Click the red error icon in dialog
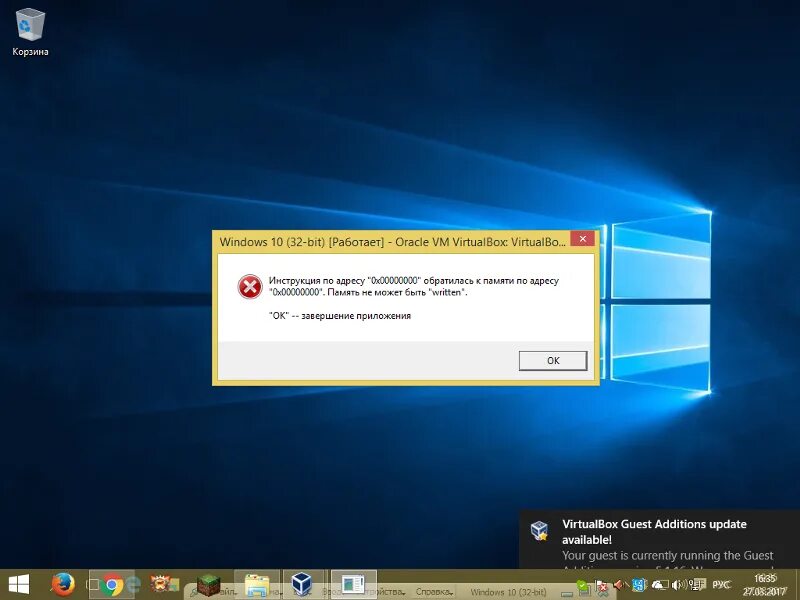The image size is (800, 600). (250, 286)
